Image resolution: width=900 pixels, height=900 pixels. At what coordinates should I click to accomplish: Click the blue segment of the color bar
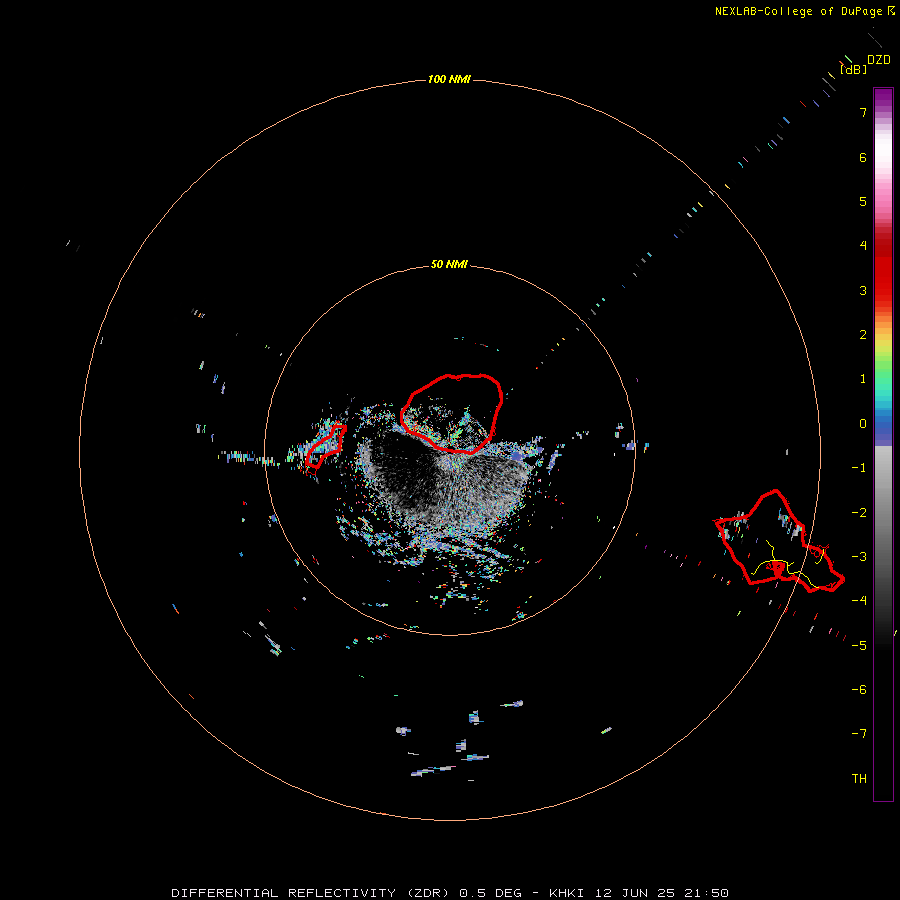pyautogui.click(x=883, y=426)
